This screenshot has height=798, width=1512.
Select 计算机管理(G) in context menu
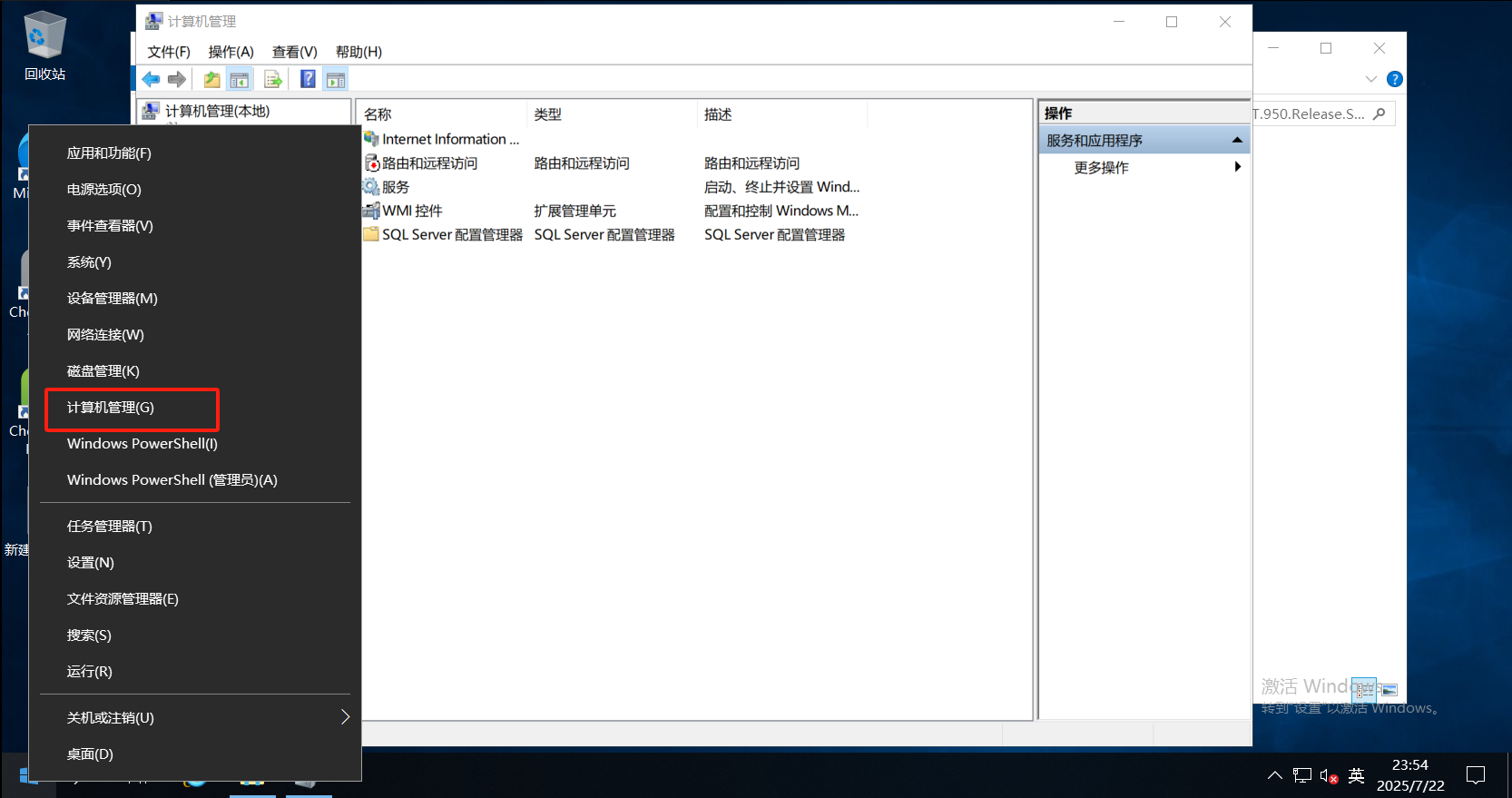click(x=195, y=407)
